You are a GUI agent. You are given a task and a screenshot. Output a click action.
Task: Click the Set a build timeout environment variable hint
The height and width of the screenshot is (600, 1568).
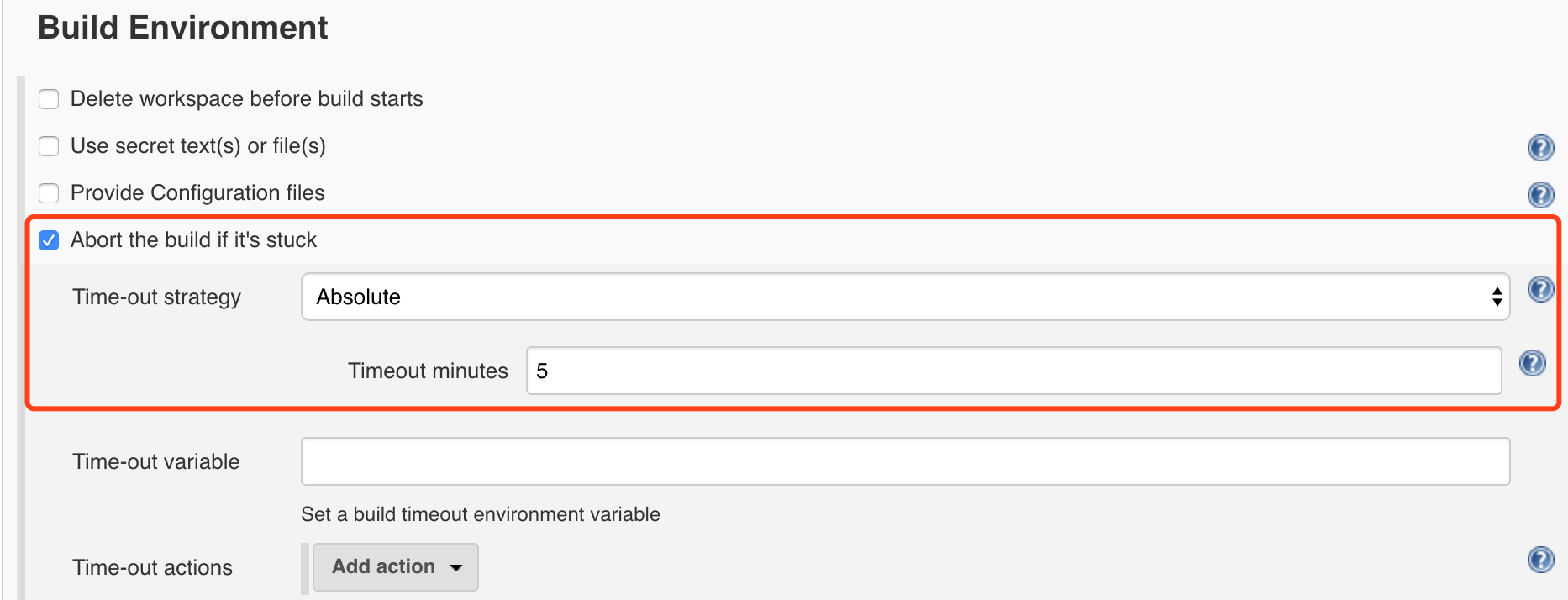coord(481,514)
